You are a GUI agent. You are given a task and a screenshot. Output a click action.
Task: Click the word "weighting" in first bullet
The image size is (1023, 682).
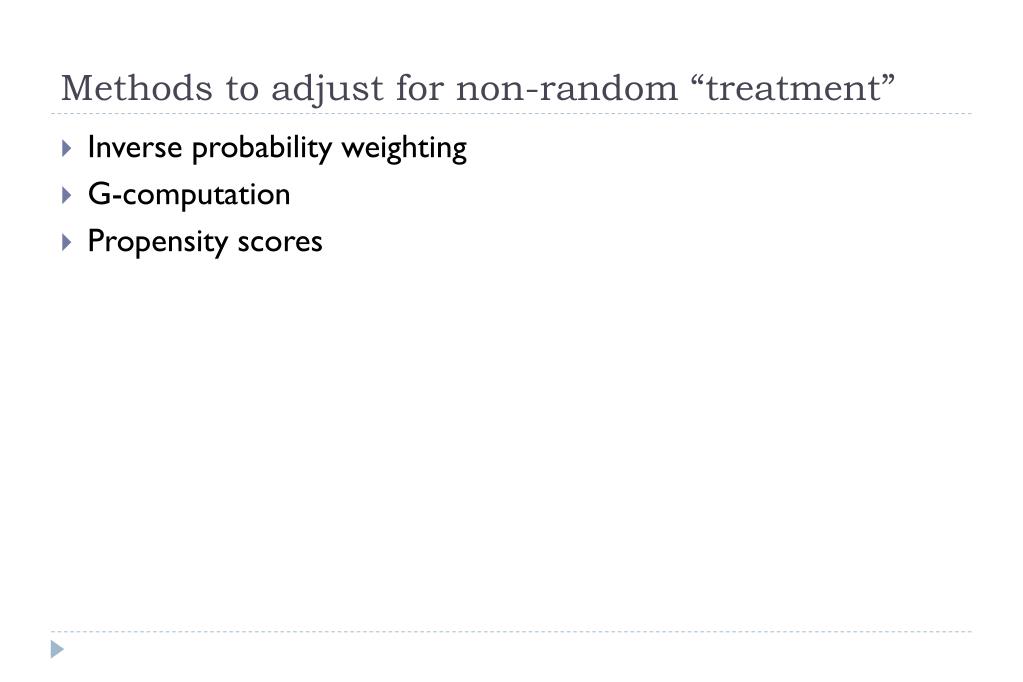(405, 149)
